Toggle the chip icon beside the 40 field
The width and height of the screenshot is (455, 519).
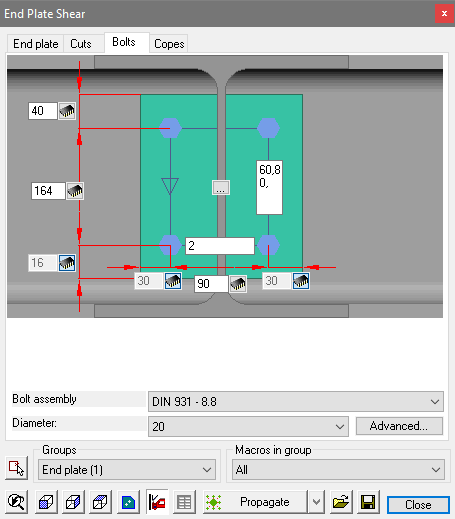(x=67, y=111)
